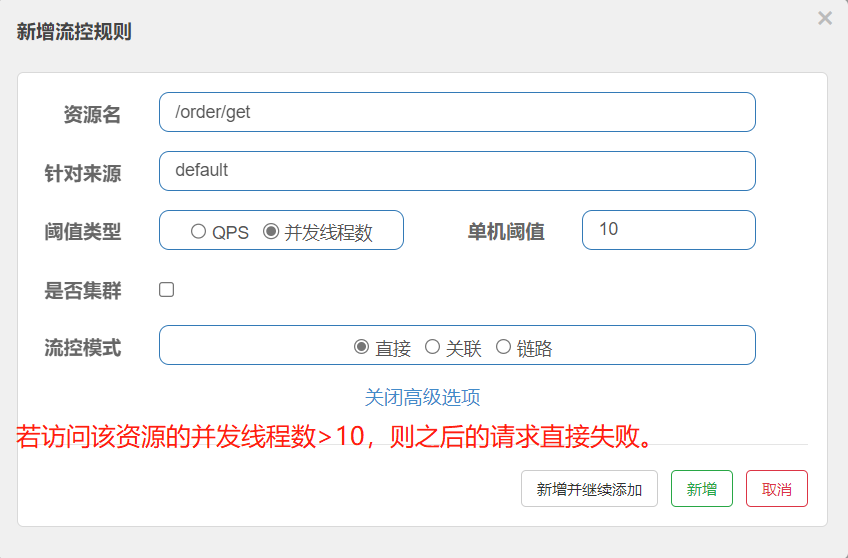Choose the 并发线程数 radio option

coord(271,231)
